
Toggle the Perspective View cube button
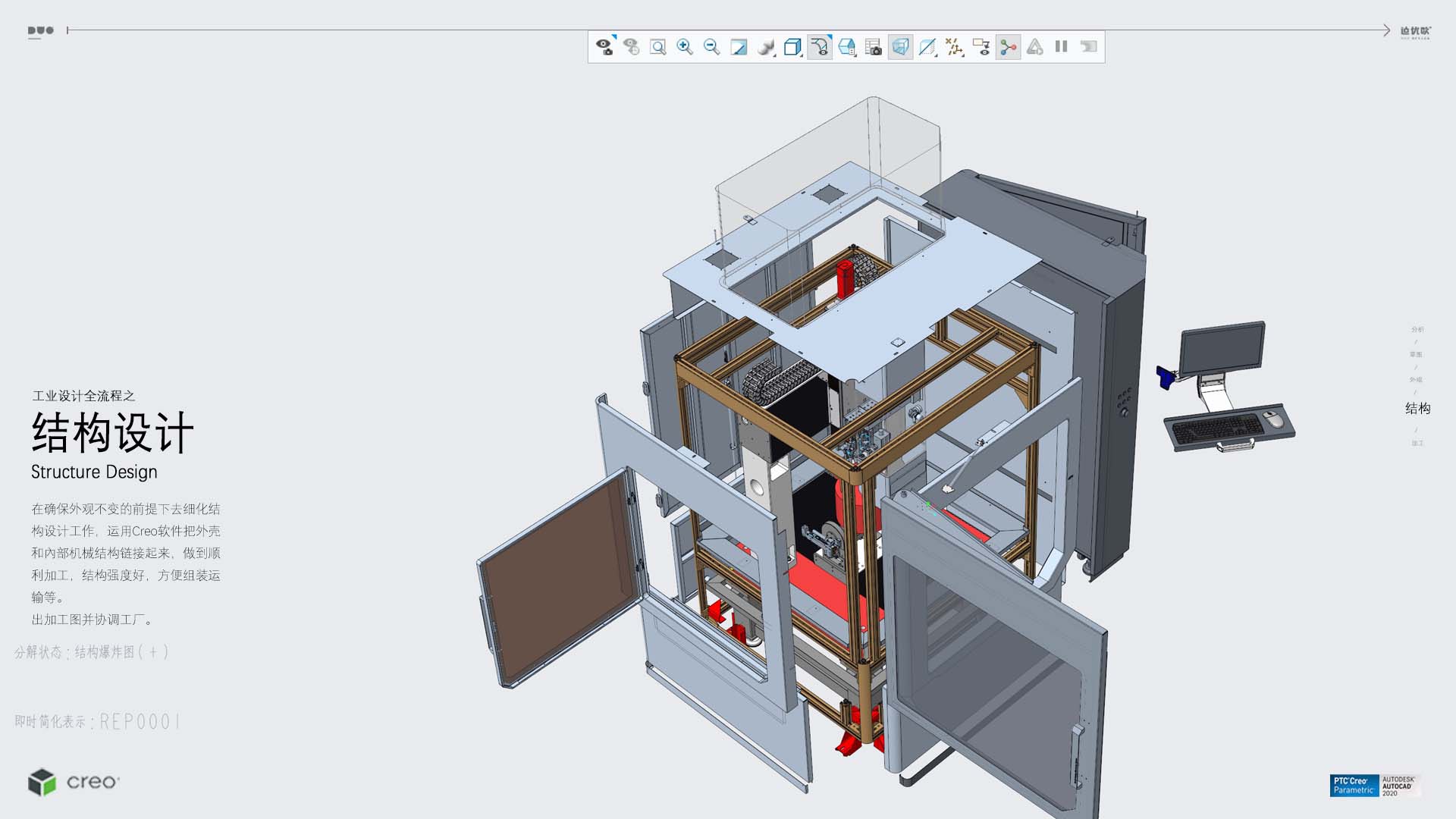click(x=900, y=47)
